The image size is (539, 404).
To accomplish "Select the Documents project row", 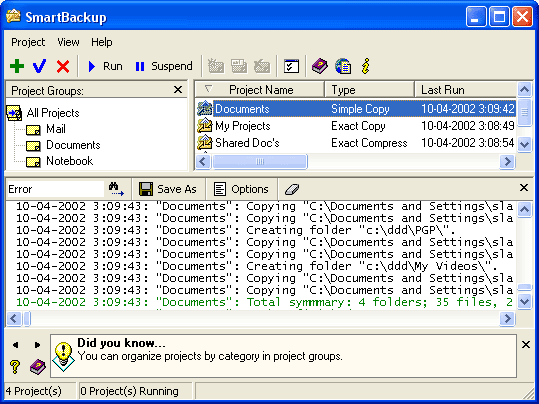I will (x=356, y=109).
